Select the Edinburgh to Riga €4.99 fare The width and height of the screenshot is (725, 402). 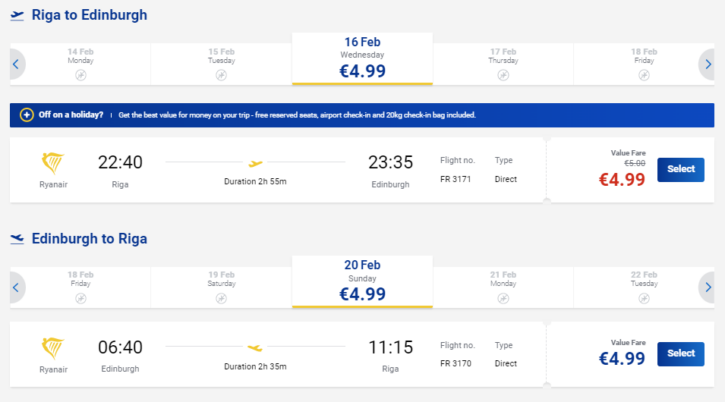[681, 354]
